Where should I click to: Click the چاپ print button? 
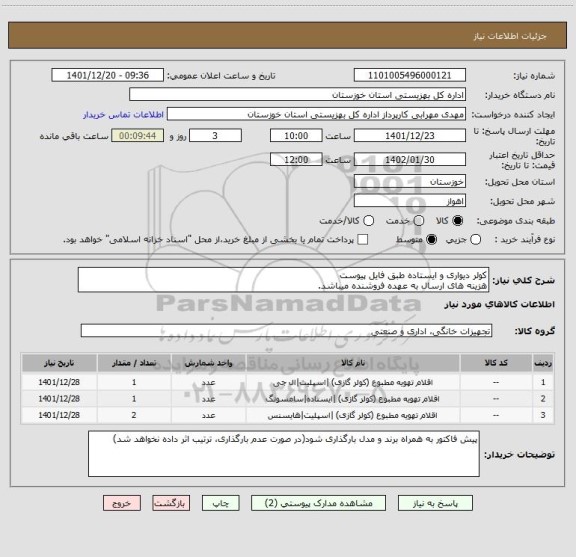point(221,503)
